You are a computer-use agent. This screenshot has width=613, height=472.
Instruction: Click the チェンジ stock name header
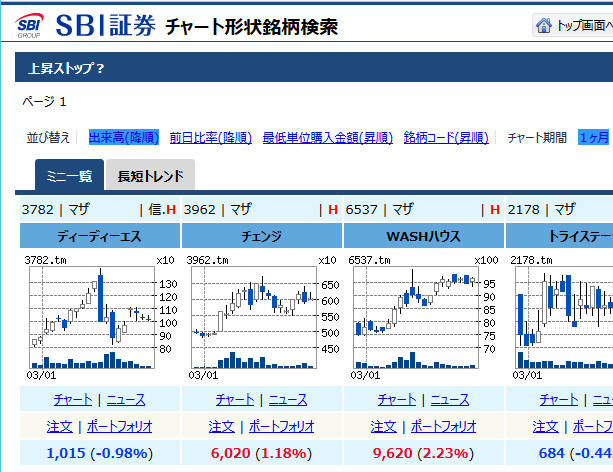click(262, 236)
